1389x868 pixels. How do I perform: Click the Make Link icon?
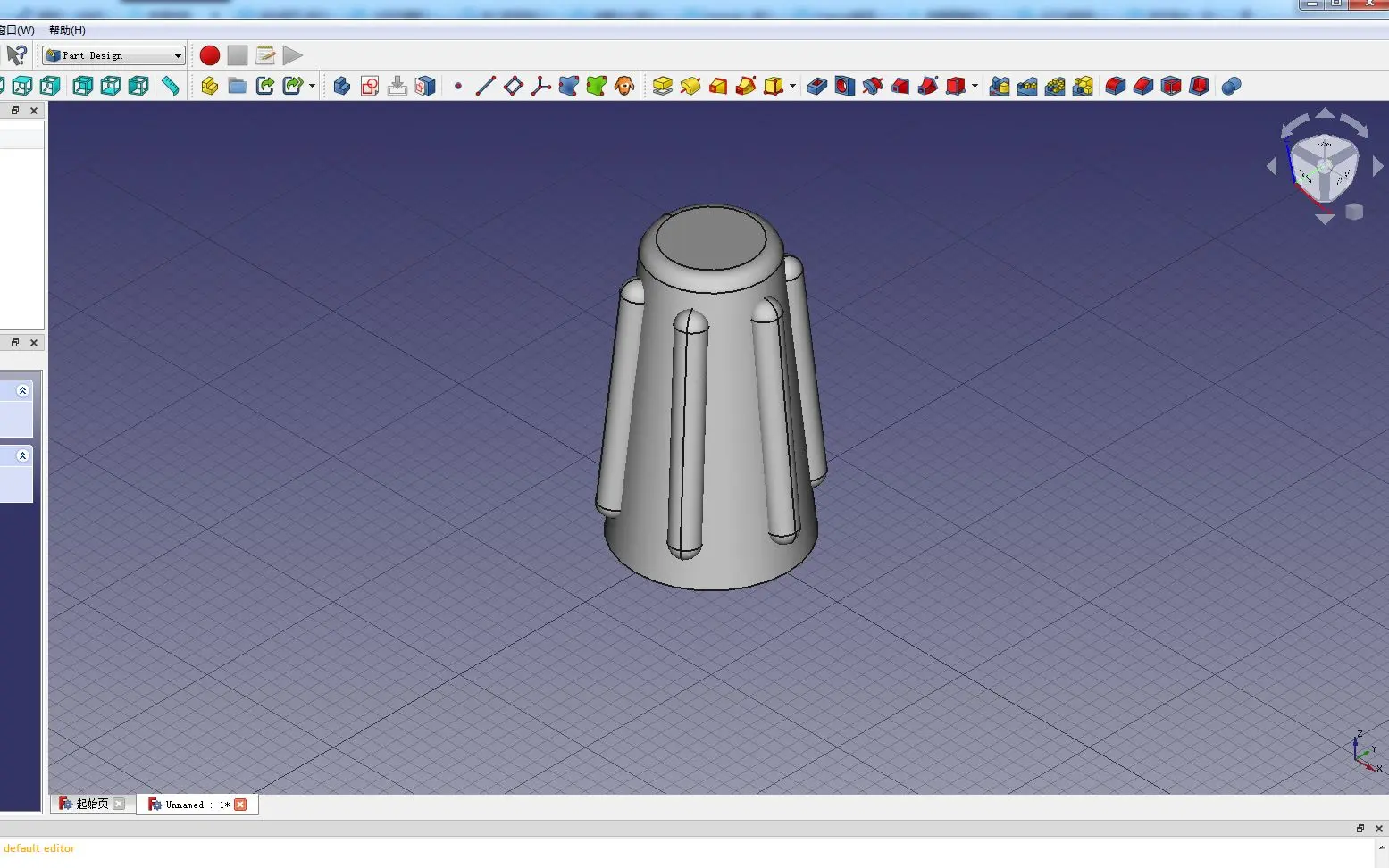pyautogui.click(x=265, y=86)
